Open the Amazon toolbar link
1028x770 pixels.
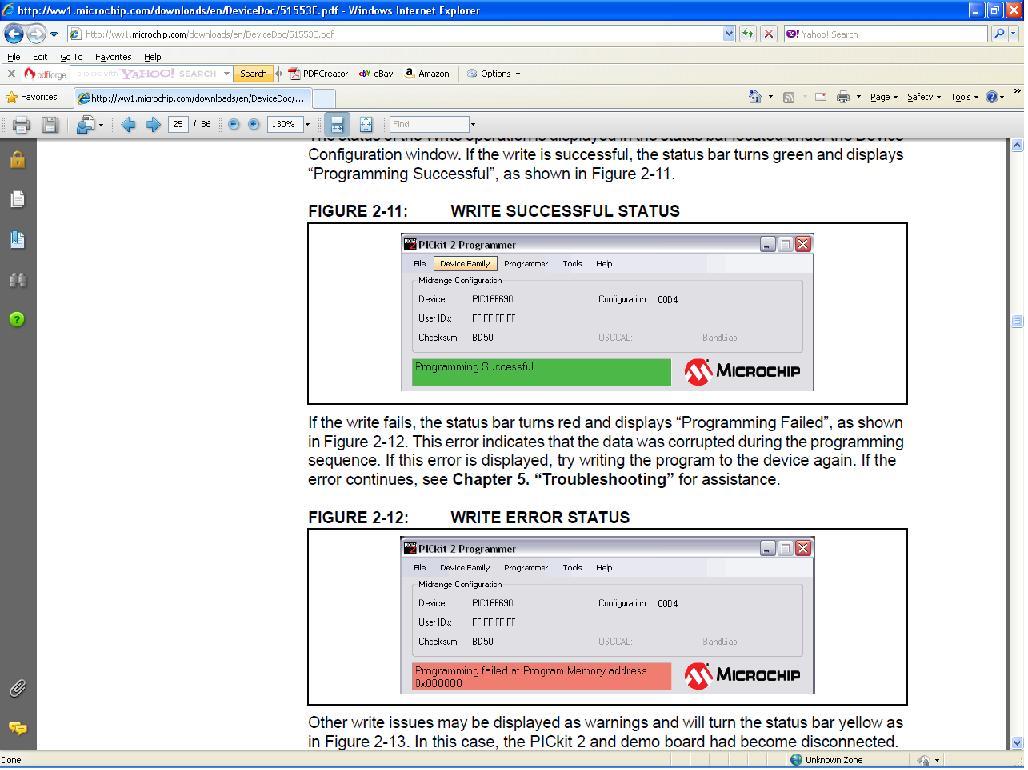(x=427, y=73)
